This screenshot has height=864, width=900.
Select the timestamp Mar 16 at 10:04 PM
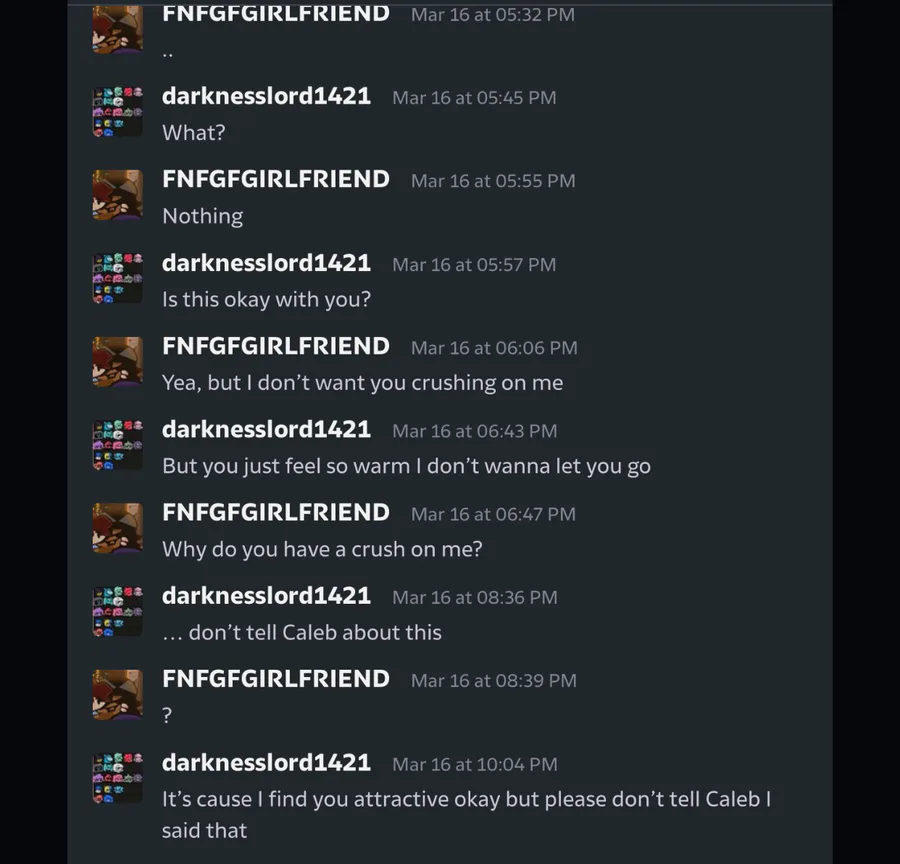[475, 764]
